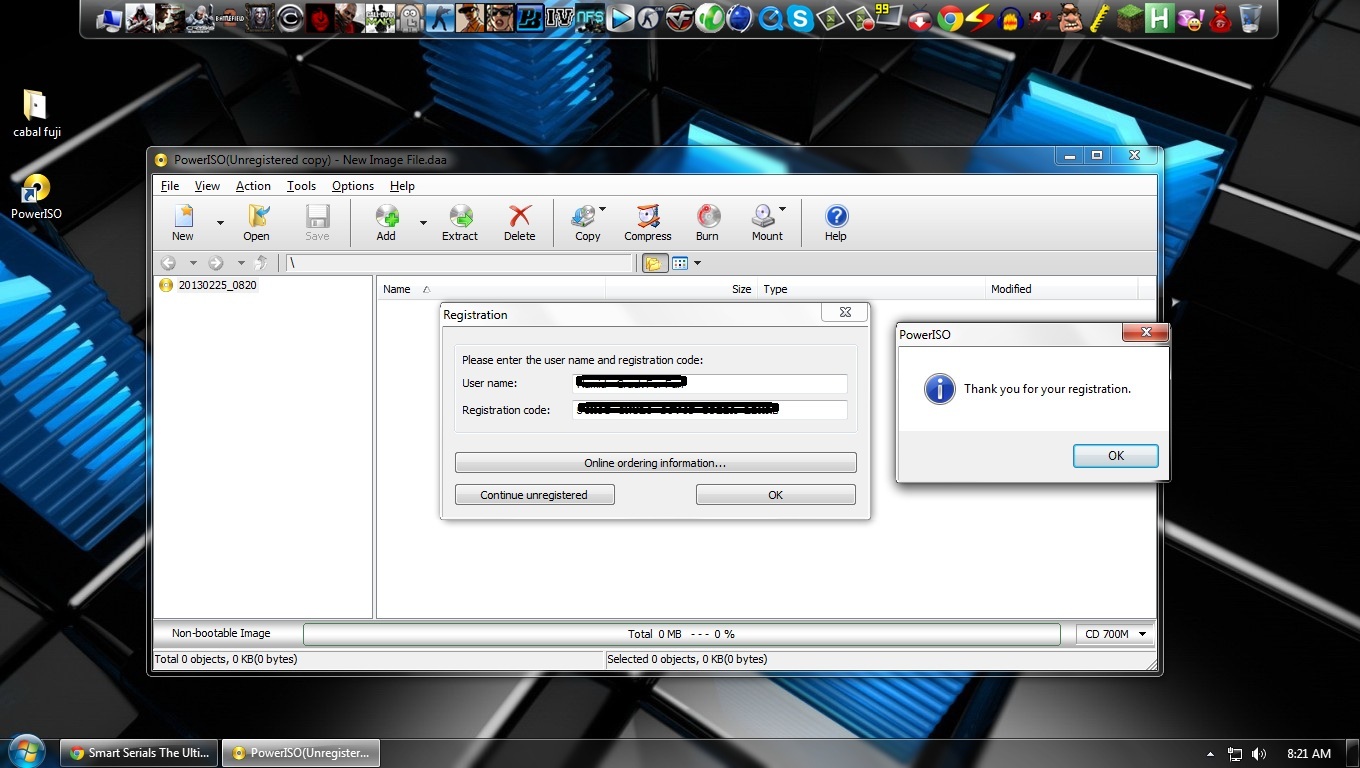1360x768 pixels.
Task: Click the Registration code input field
Action: (710, 410)
